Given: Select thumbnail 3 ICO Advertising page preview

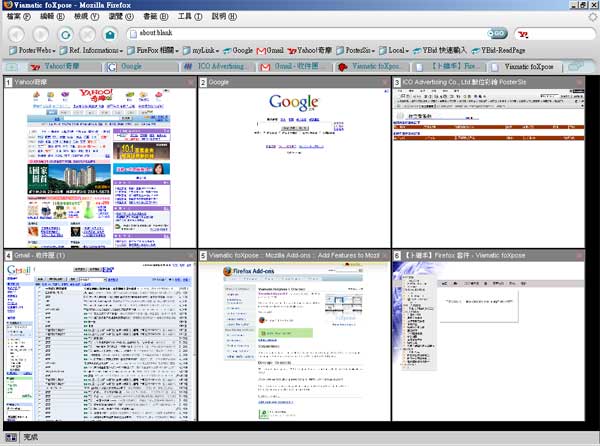Looking at the screenshot, I should coord(489,168).
